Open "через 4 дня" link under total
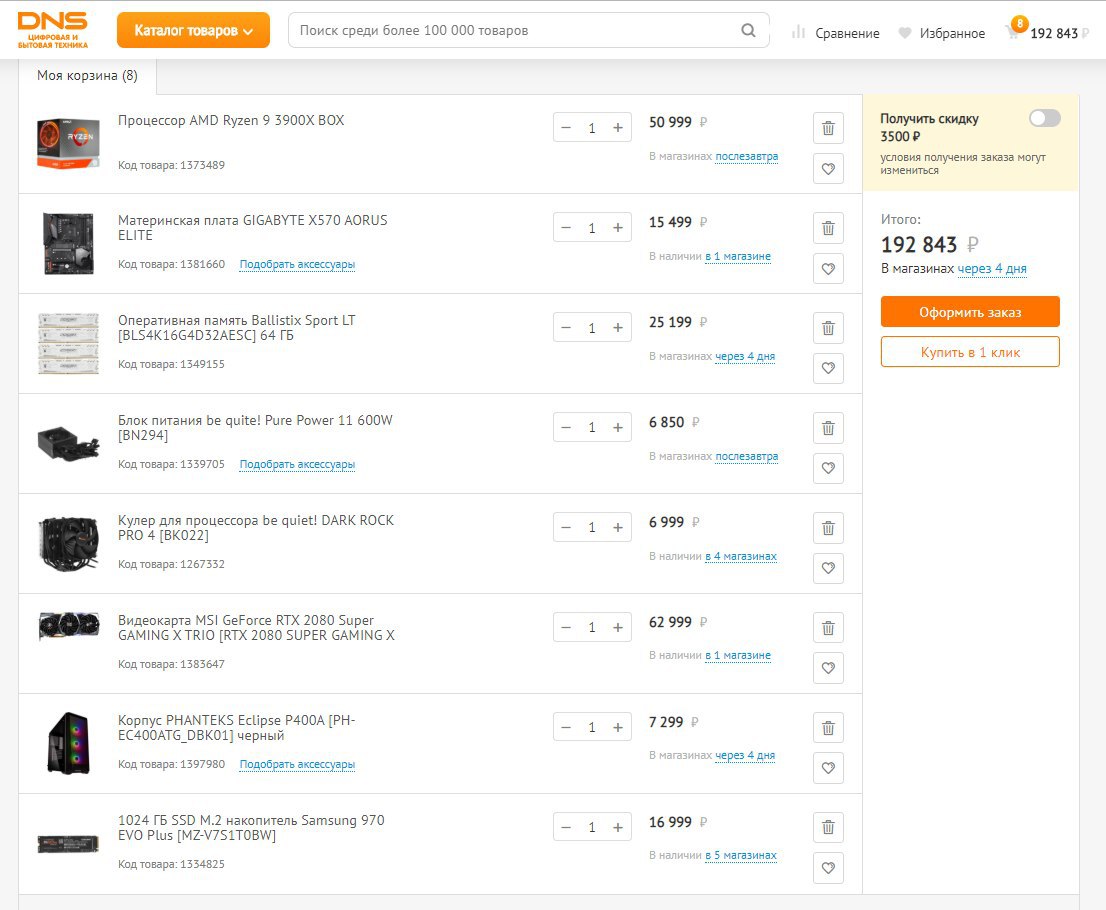This screenshot has width=1106, height=910. 992,269
